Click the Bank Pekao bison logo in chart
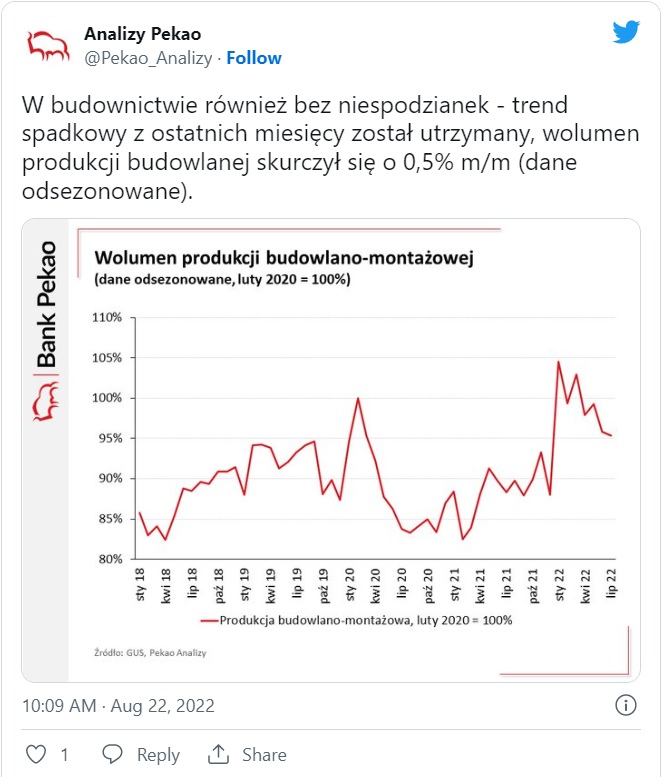 point(46,401)
